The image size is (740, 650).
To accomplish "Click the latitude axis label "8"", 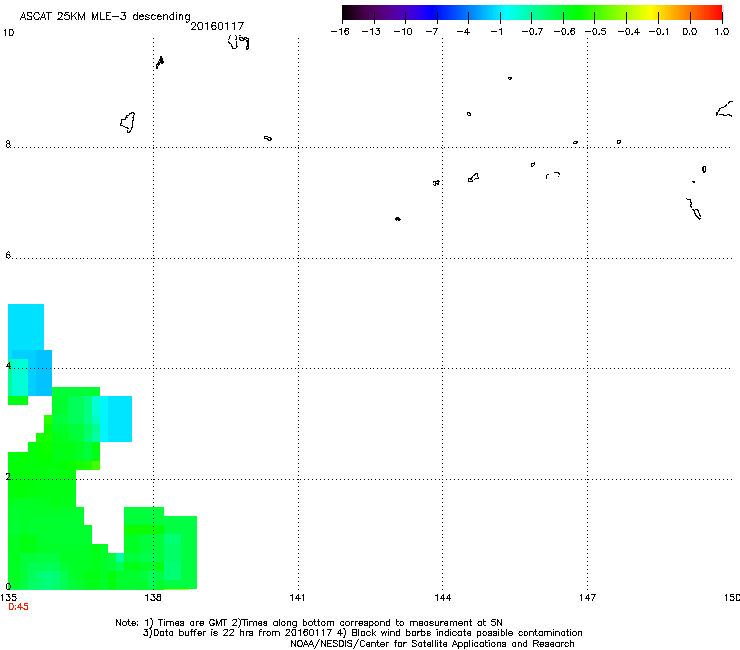I will [x=8, y=144].
